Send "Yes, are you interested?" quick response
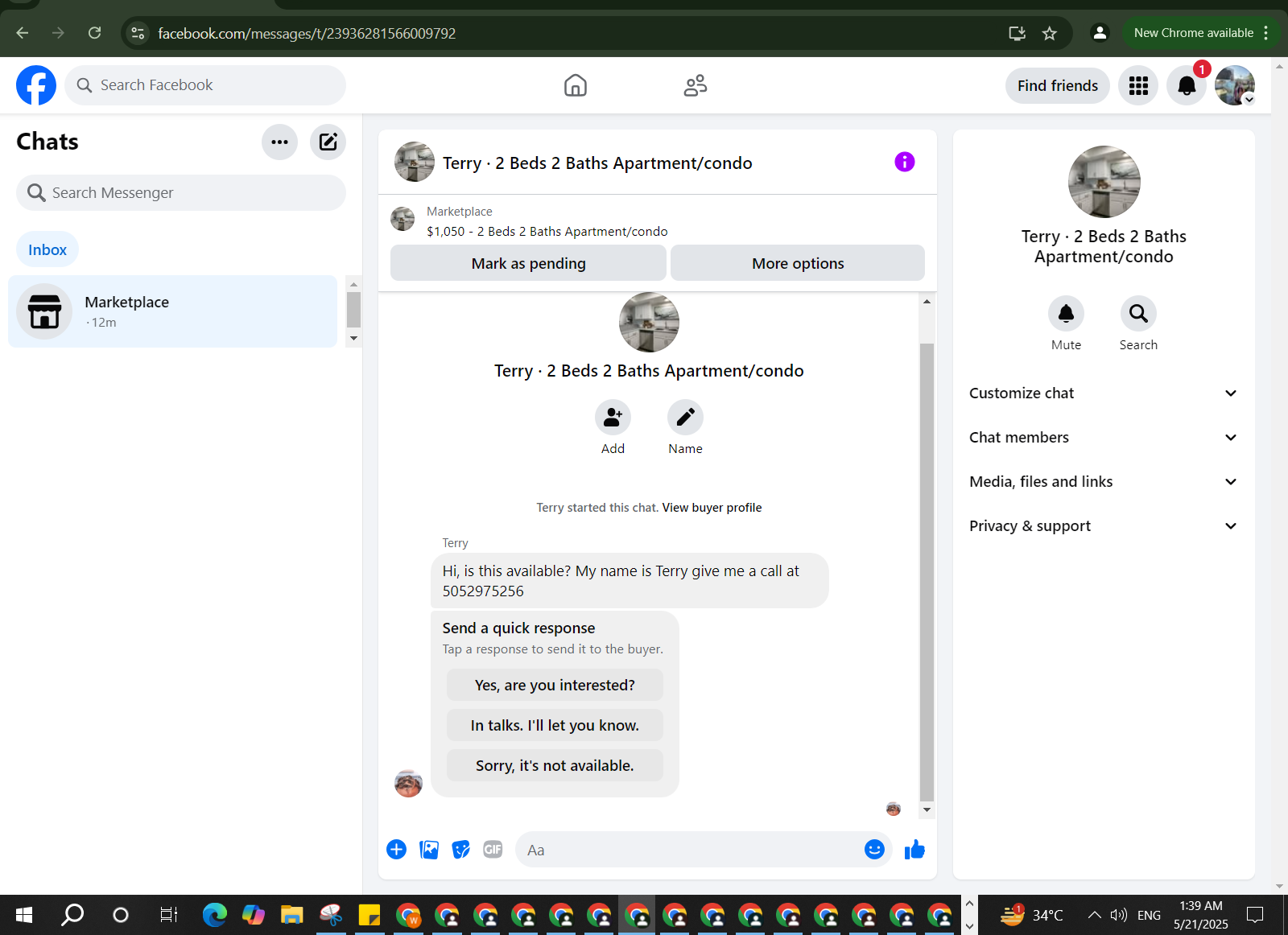1288x935 pixels. [555, 685]
